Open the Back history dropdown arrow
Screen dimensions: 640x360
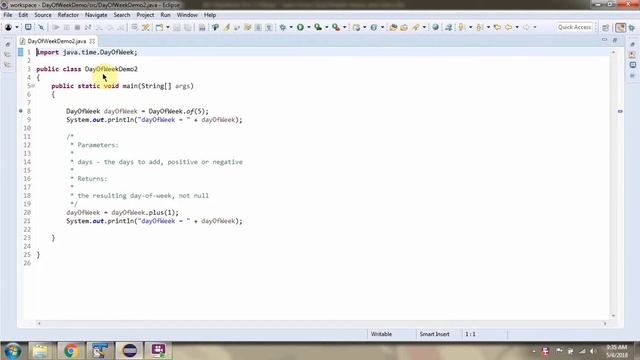pos(517,27)
